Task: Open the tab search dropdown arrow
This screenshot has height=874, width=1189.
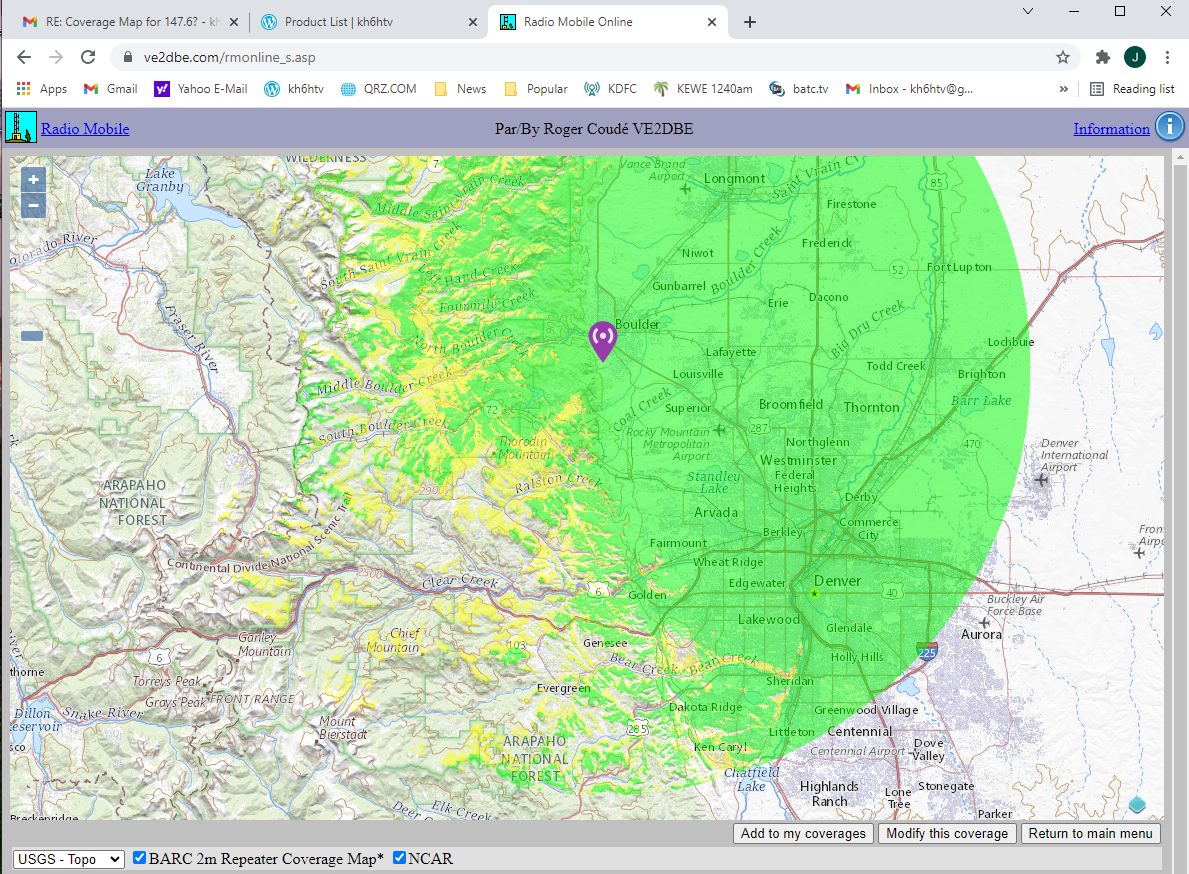Action: coord(1027,11)
